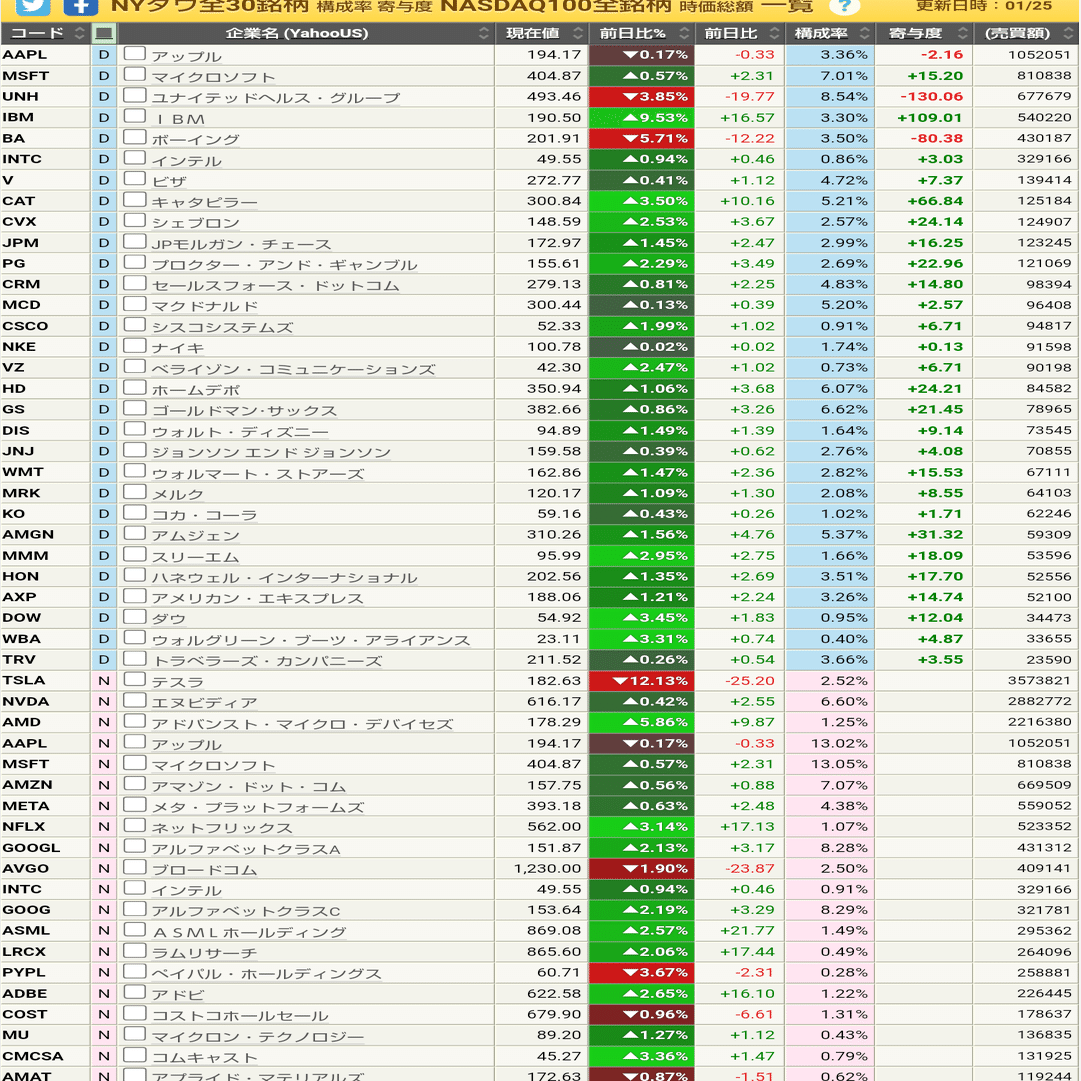Sort by the 現在値 column arrows
This screenshot has width=1081, height=1081.
point(578,33)
